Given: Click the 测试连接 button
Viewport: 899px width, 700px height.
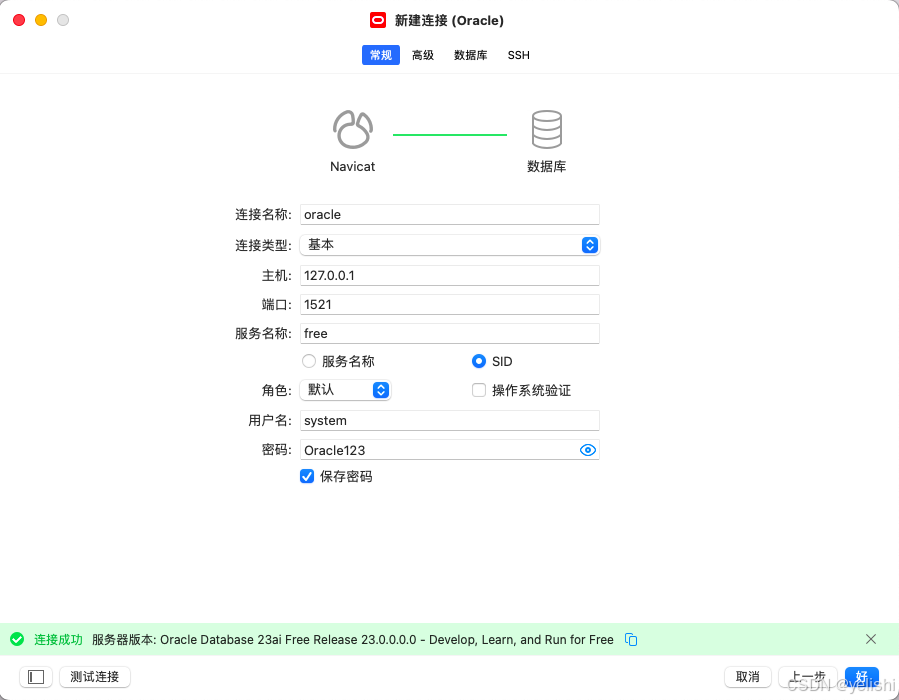Looking at the screenshot, I should 95,677.
